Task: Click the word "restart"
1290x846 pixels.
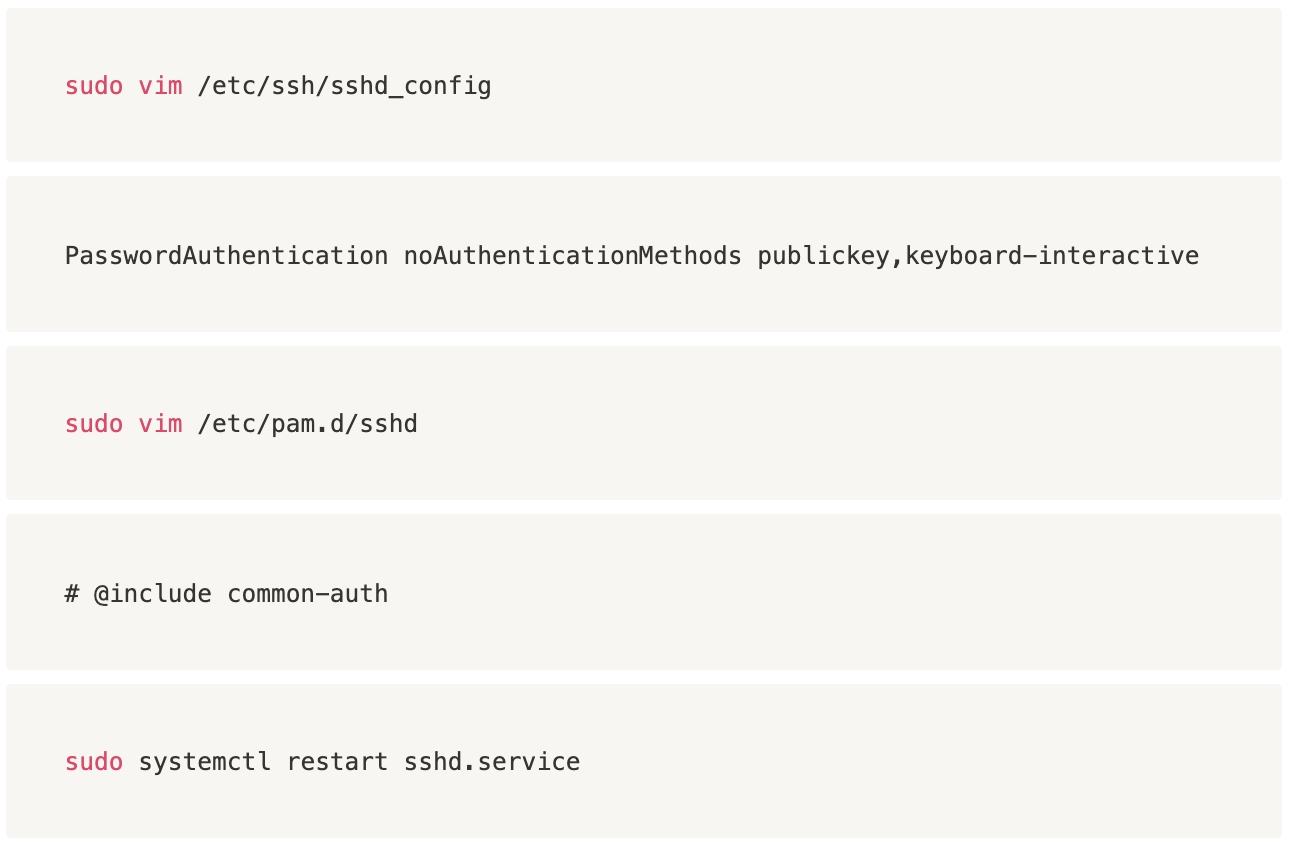Action: [337, 762]
